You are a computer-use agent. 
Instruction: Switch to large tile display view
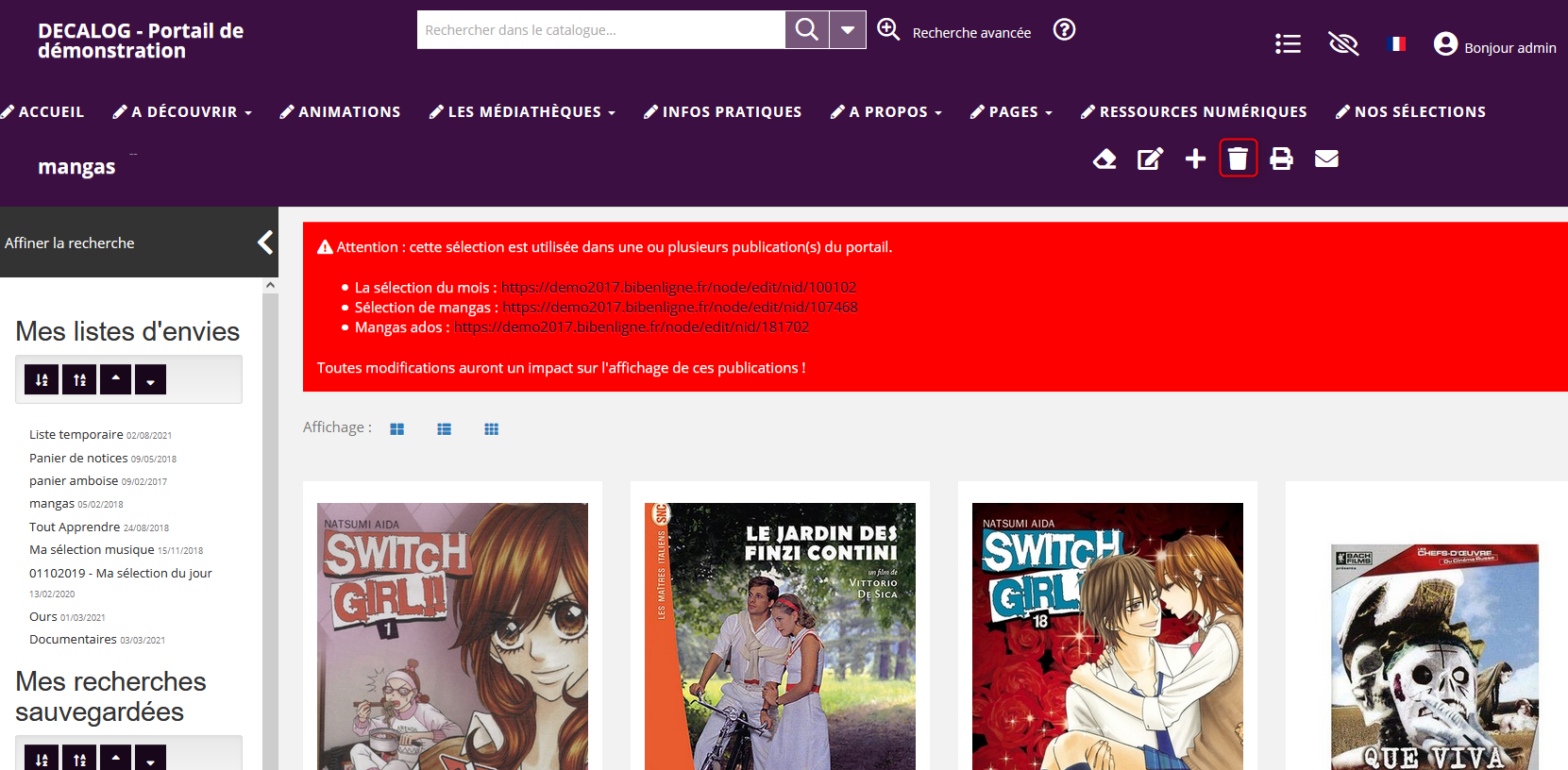pyautogui.click(x=396, y=428)
